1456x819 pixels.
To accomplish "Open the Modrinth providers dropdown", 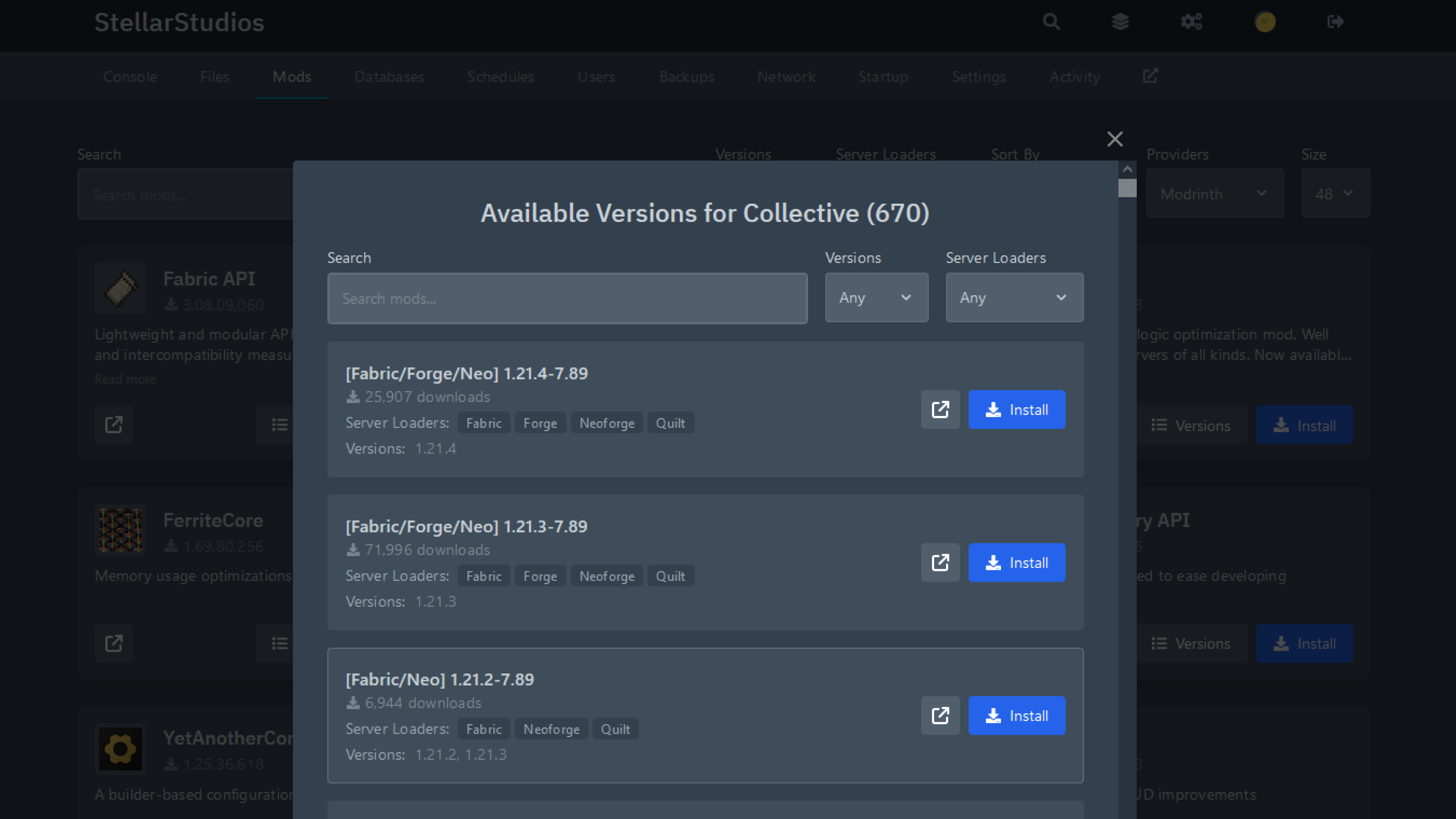I will [1214, 194].
